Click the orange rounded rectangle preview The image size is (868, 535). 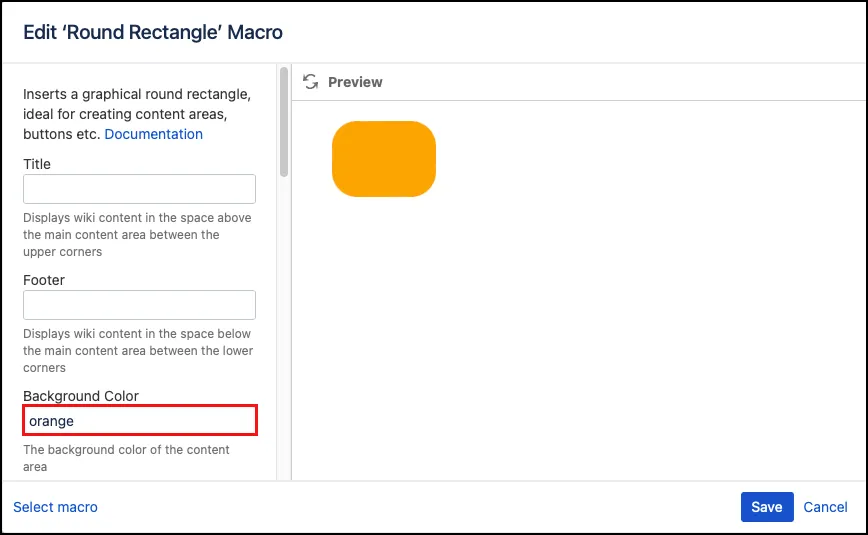click(x=384, y=159)
